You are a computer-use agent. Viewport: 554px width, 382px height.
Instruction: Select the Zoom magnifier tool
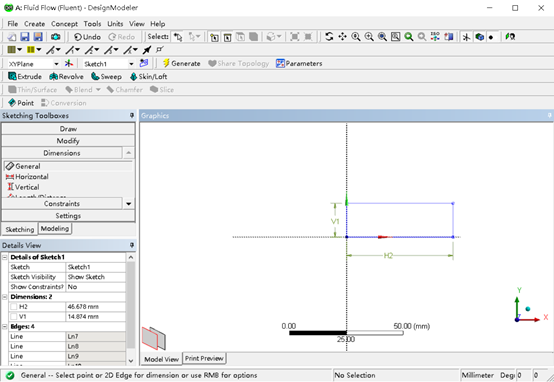(x=356, y=37)
